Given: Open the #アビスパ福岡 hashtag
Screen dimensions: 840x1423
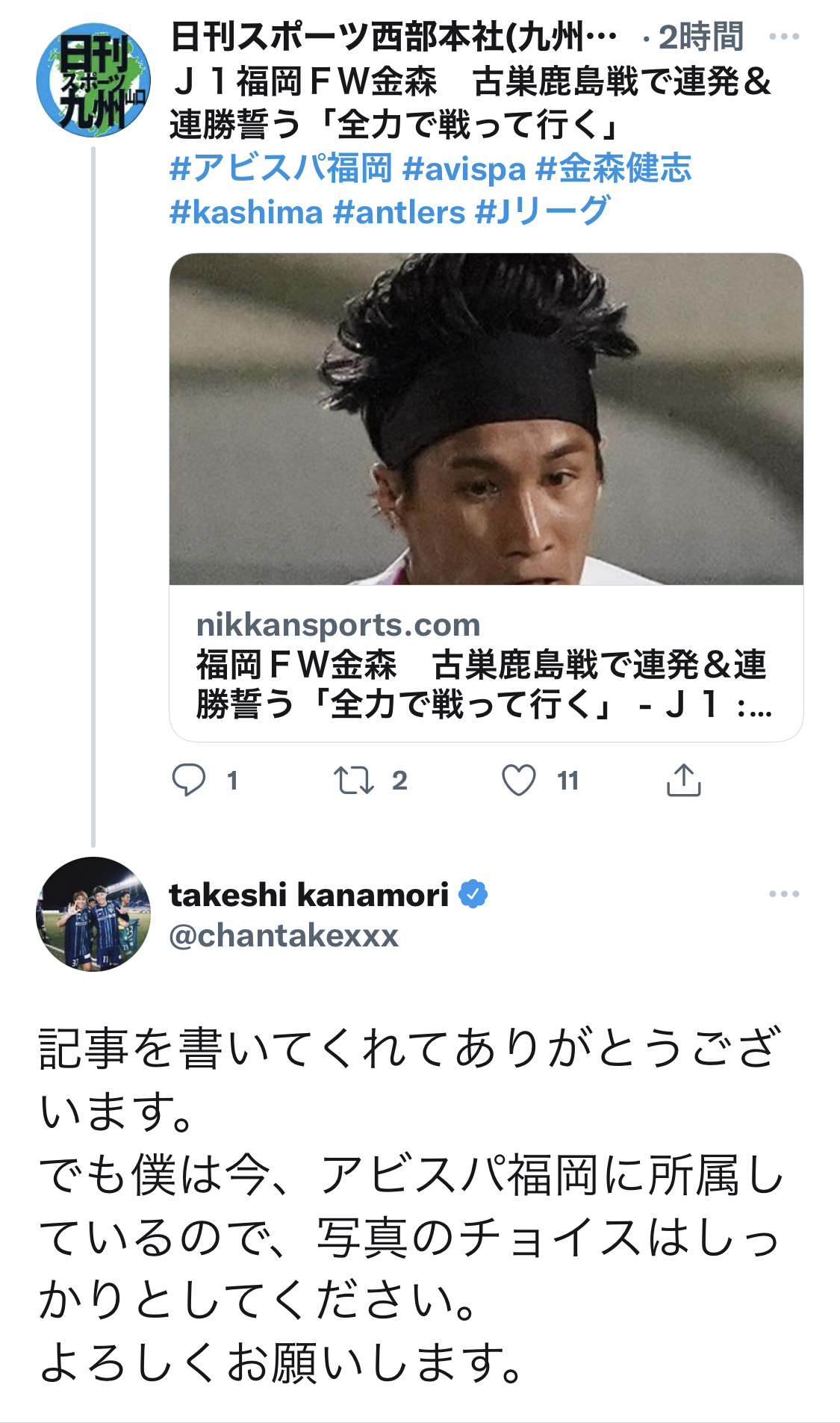Looking at the screenshot, I should 281,169.
